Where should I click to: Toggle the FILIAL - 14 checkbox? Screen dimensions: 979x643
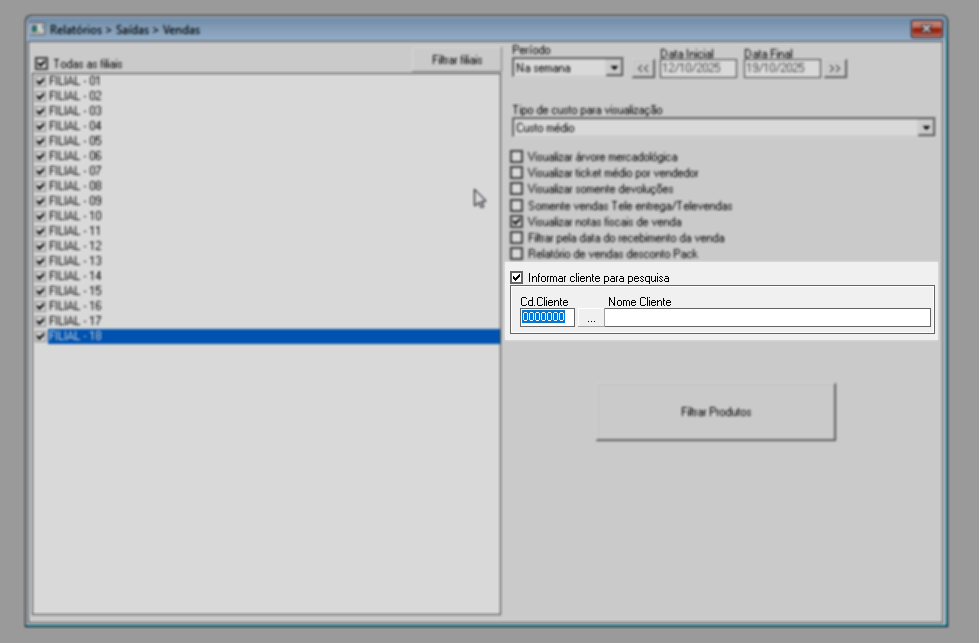[x=41, y=276]
